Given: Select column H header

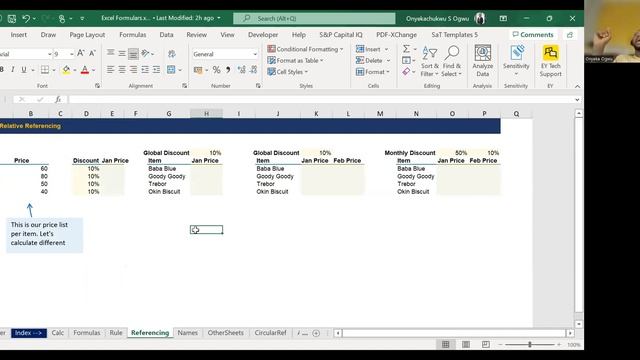Looking at the screenshot, I should tap(206, 113).
